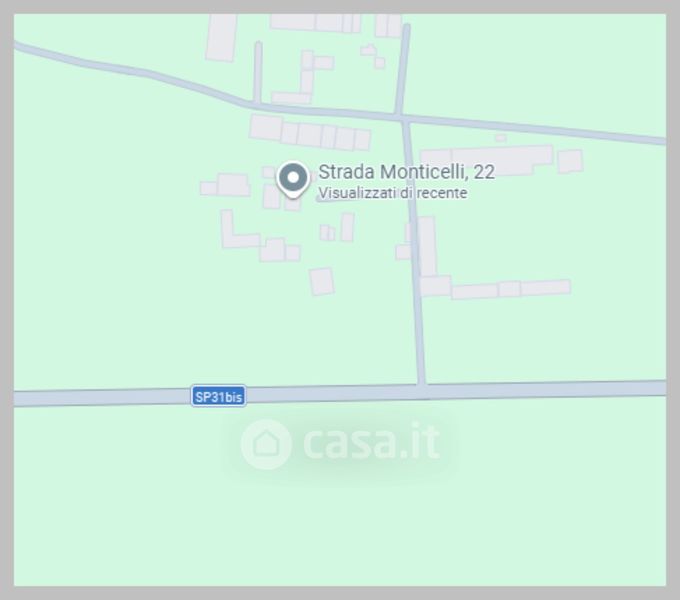
Task: Click the square building south of the pin
Action: 321,281
